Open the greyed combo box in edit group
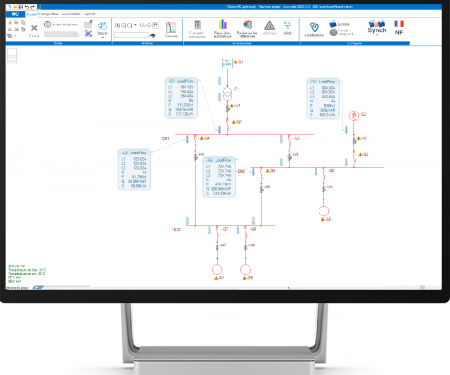Viewport: 450px width, 375px height. tap(61, 34)
